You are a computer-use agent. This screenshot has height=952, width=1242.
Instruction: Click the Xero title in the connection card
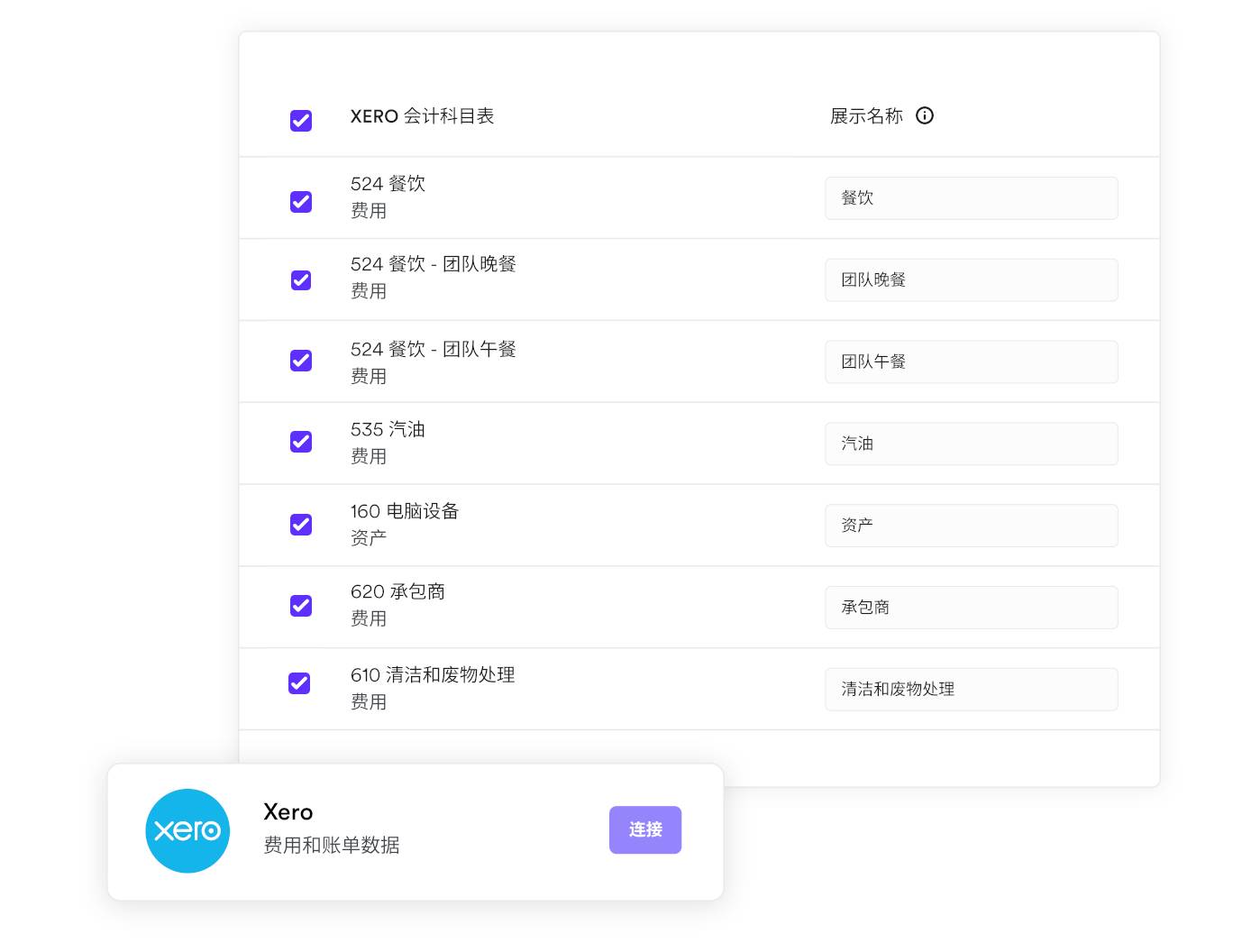click(x=288, y=812)
